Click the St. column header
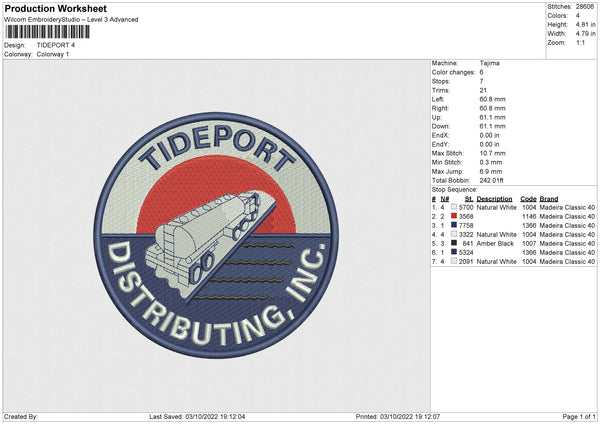 click(468, 198)
